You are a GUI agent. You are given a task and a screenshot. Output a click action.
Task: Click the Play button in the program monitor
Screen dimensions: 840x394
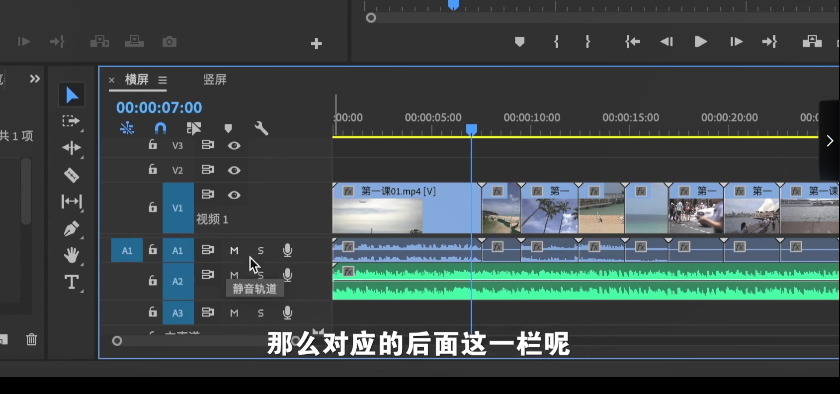tap(700, 42)
